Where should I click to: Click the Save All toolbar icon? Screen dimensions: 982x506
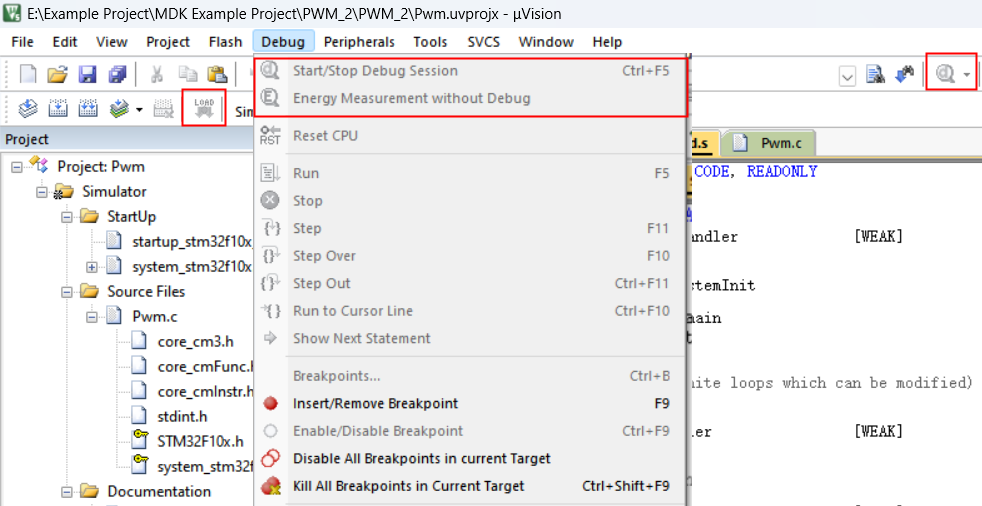[x=118, y=75]
